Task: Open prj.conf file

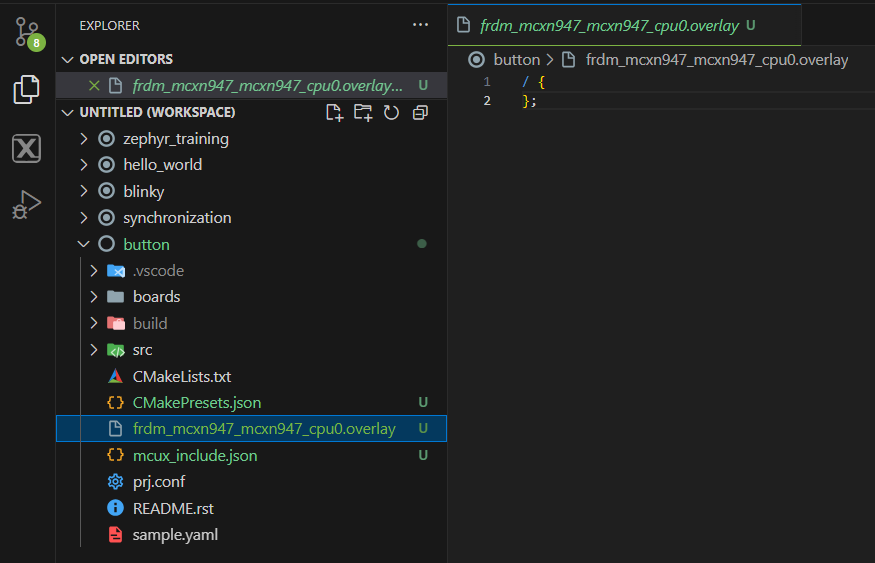Action: point(159,482)
